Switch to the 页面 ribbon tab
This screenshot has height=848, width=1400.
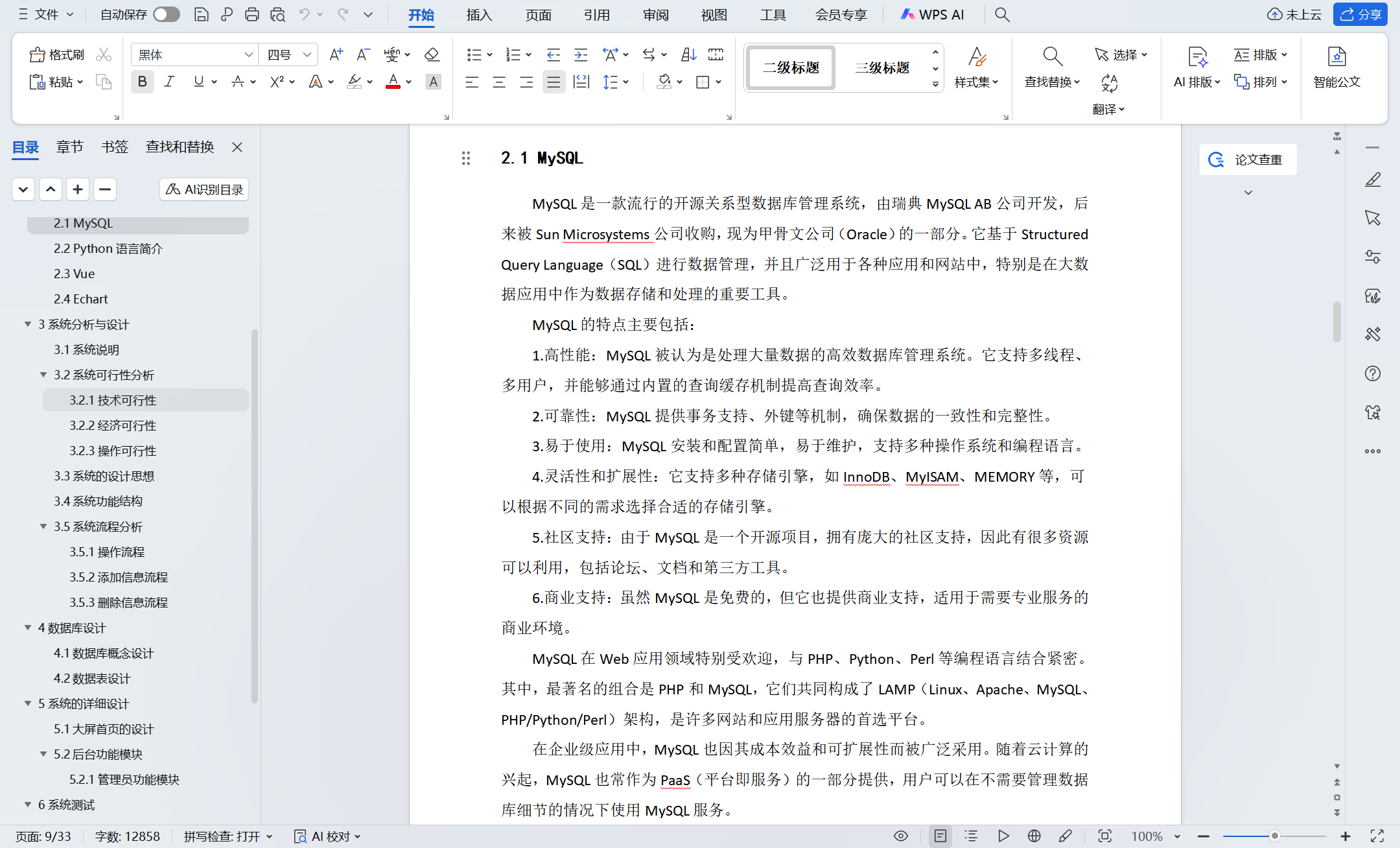538,14
